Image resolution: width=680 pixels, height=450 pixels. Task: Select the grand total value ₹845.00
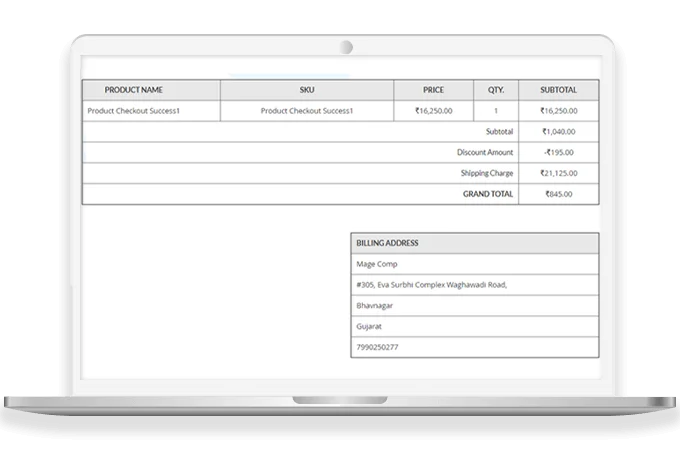(x=558, y=194)
